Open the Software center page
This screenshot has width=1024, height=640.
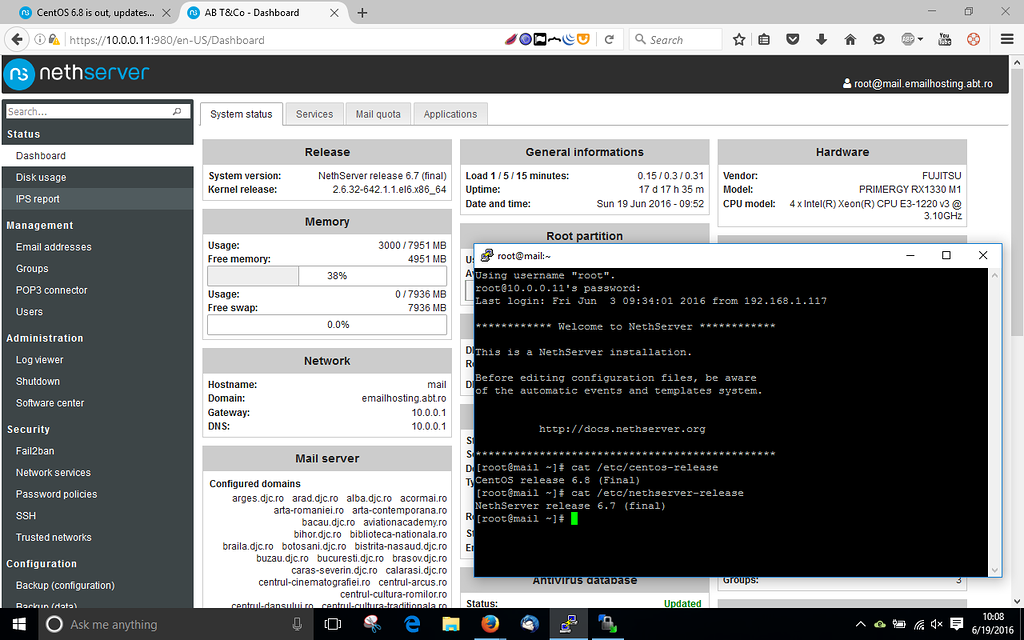tap(51, 402)
